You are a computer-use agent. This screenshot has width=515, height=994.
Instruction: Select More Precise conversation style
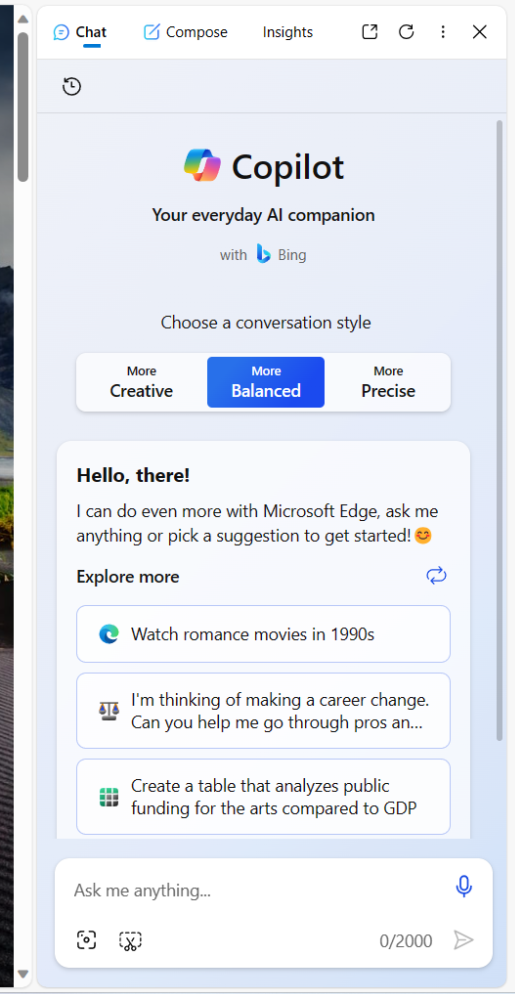coord(388,382)
